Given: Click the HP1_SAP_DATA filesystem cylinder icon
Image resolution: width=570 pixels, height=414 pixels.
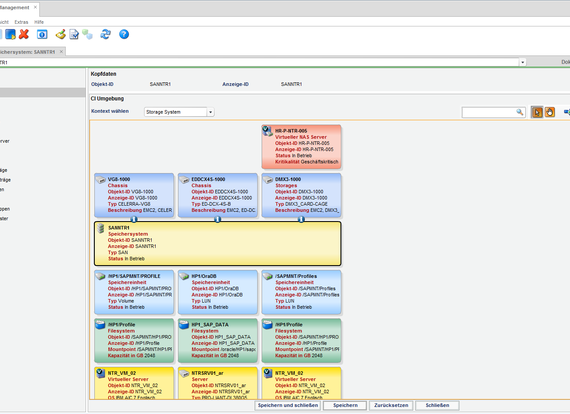Looking at the screenshot, I should [184, 325].
